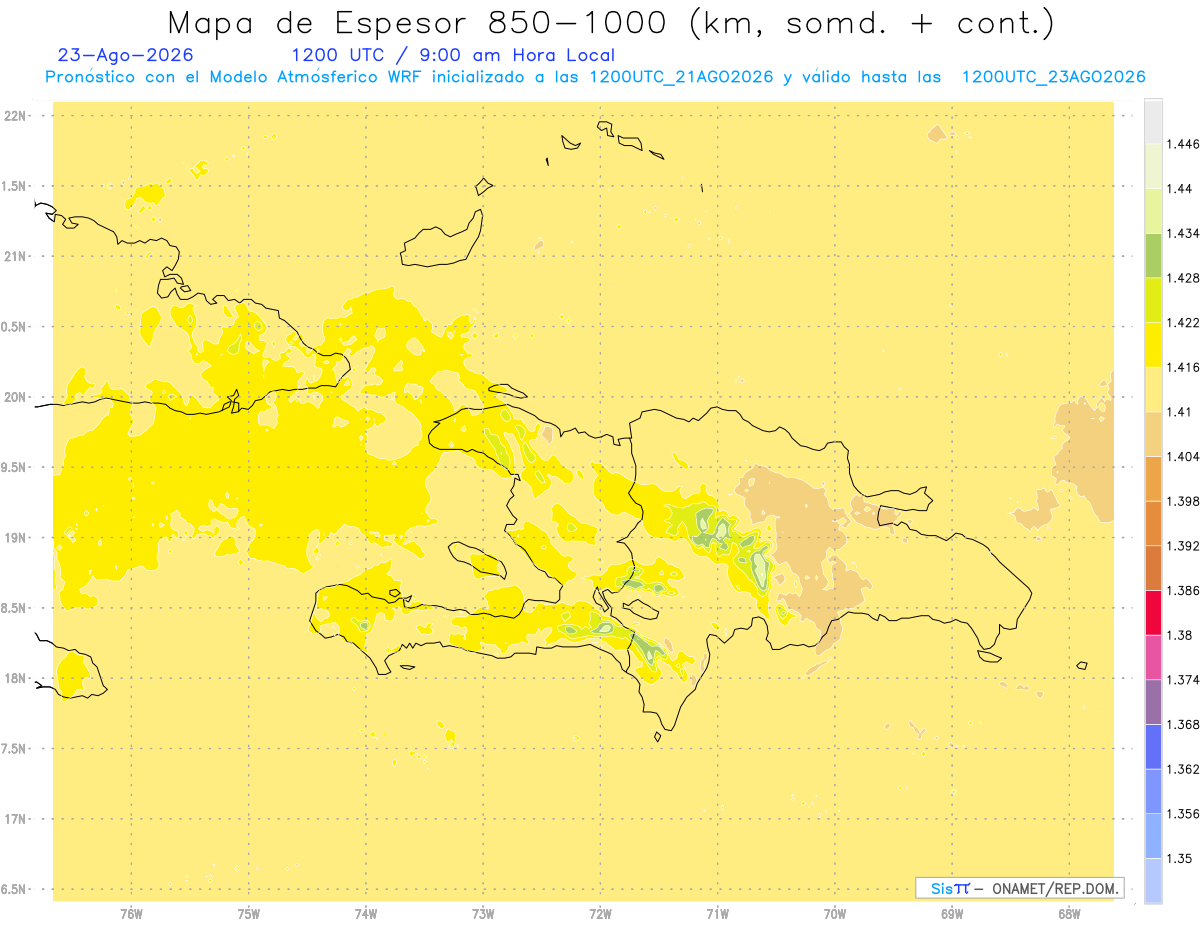
Task: Click the 'Pronóstico con el Modelo Atmosférico WRF' line
Action: coord(595,77)
